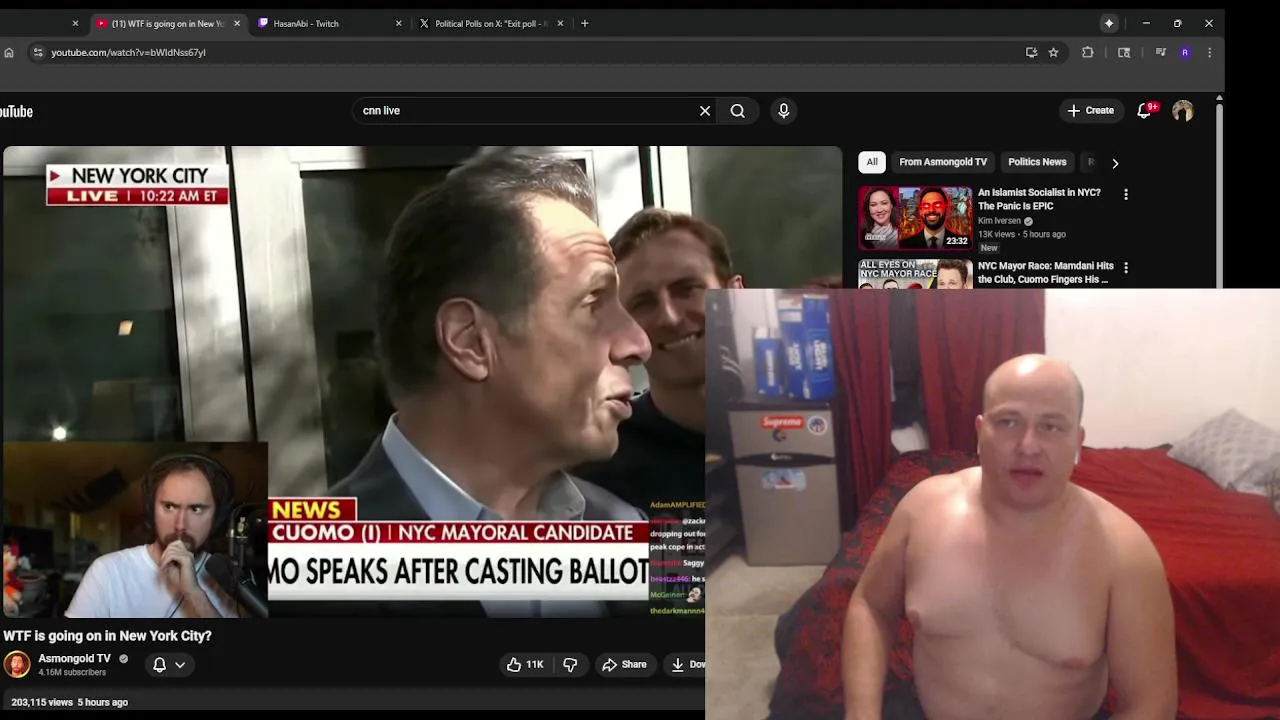Start voice search with the microphone icon
The image size is (1280, 720).
point(784,111)
